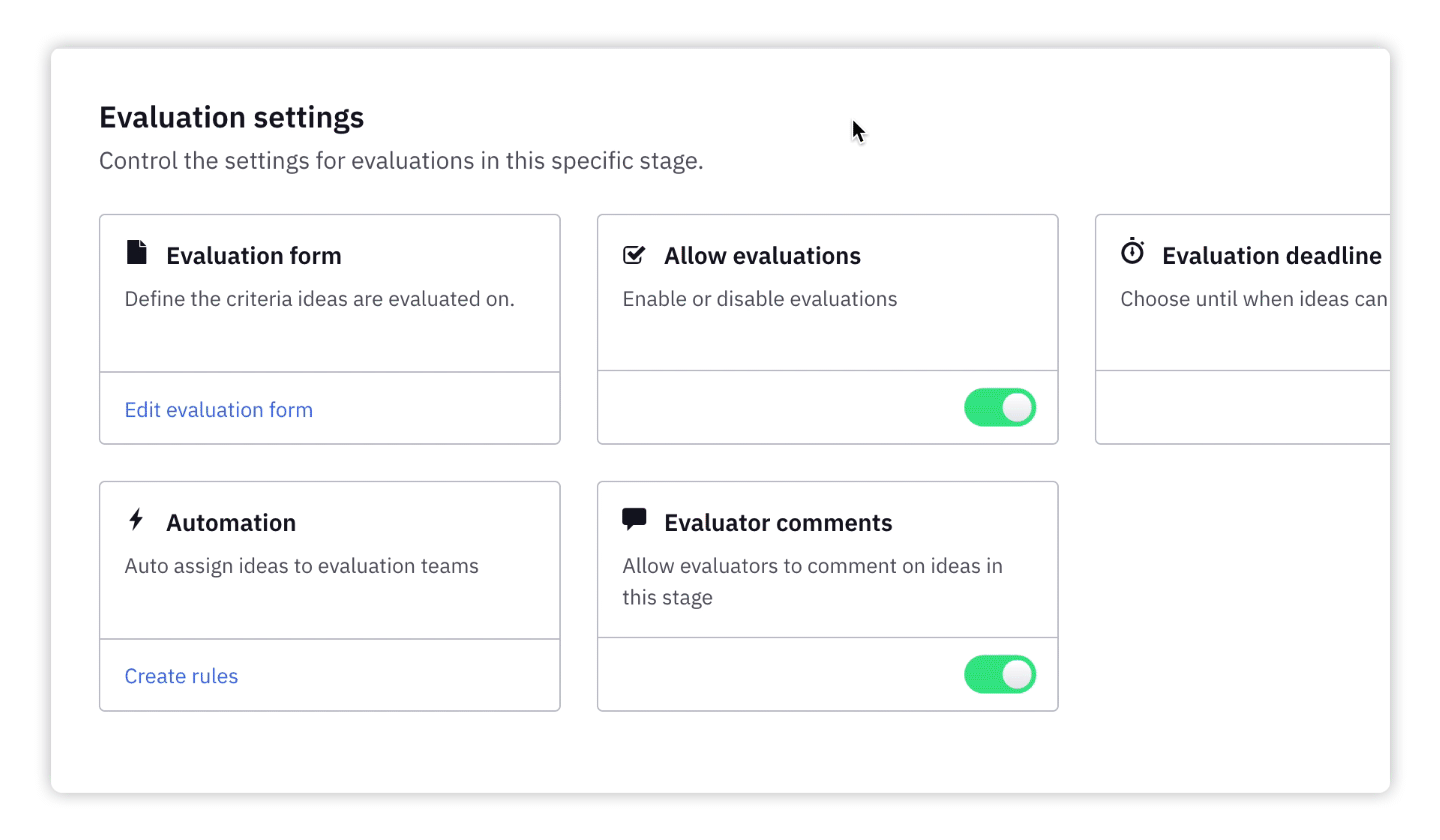1440x840 pixels.
Task: Select the Evaluator comments card title
Action: coord(778,523)
